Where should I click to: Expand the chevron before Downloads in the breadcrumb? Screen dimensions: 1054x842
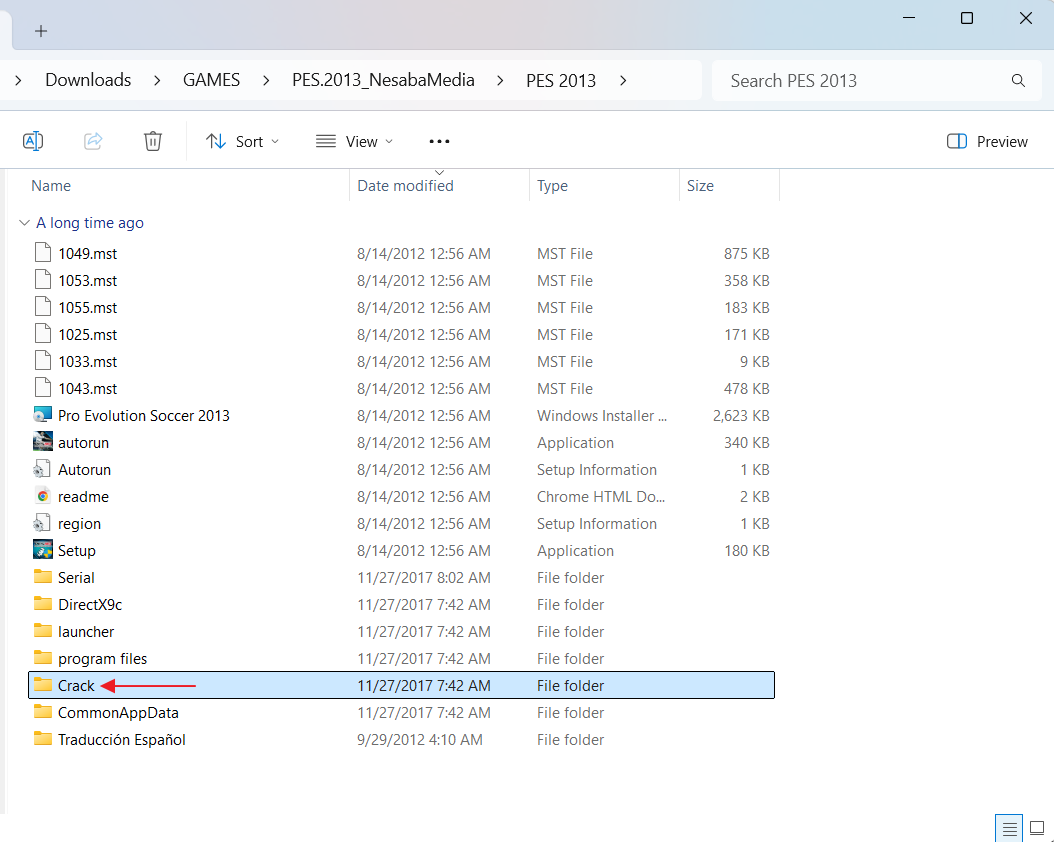pos(18,81)
